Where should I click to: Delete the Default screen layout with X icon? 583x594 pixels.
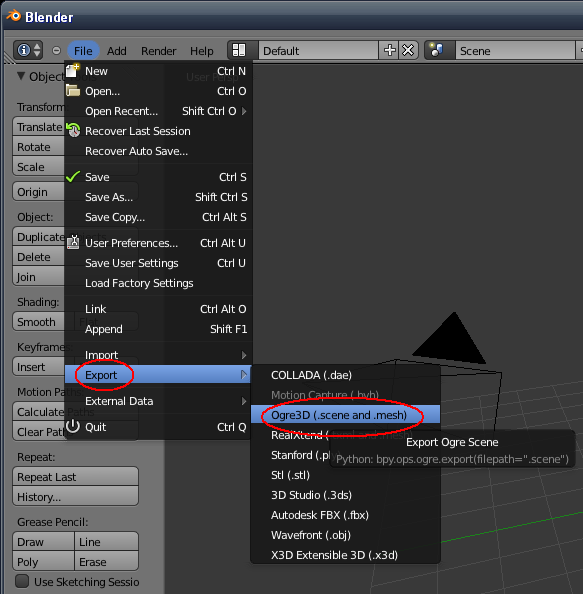pyautogui.click(x=408, y=50)
